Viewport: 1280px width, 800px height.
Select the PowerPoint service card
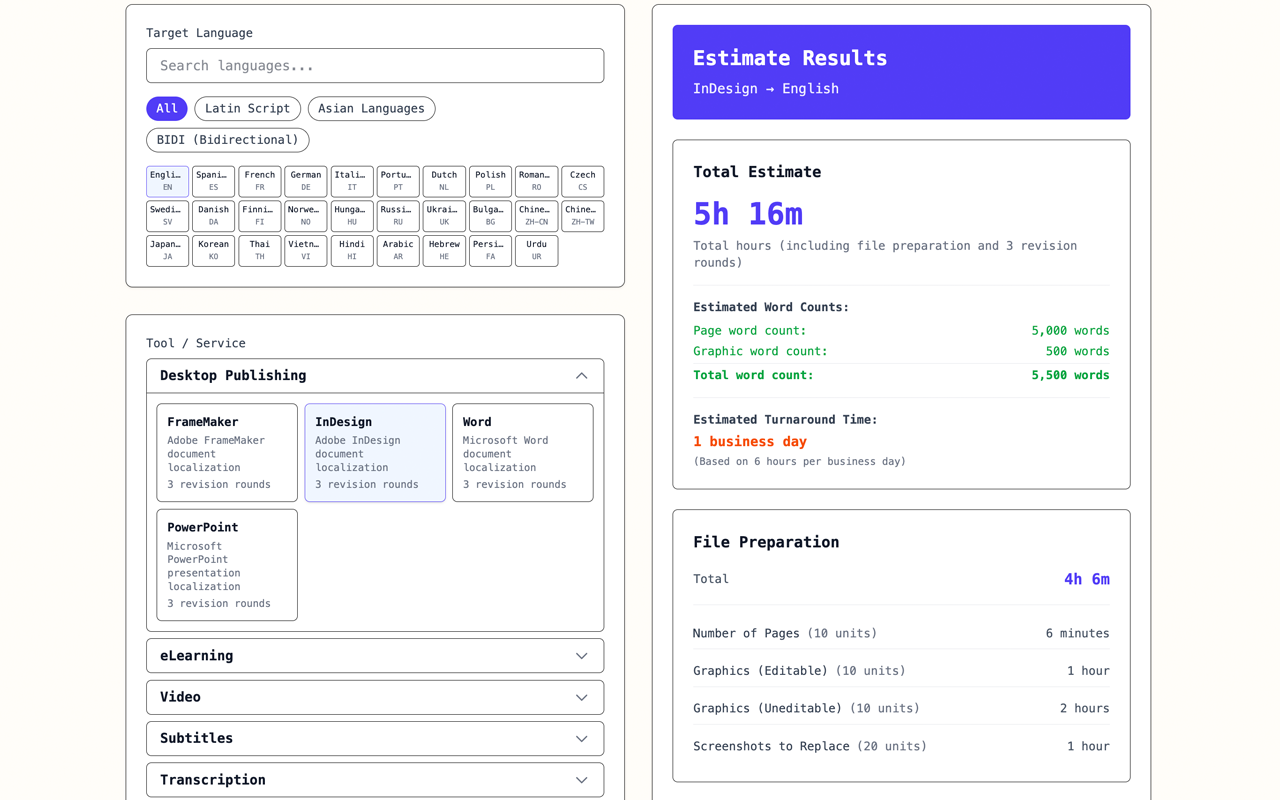(227, 564)
